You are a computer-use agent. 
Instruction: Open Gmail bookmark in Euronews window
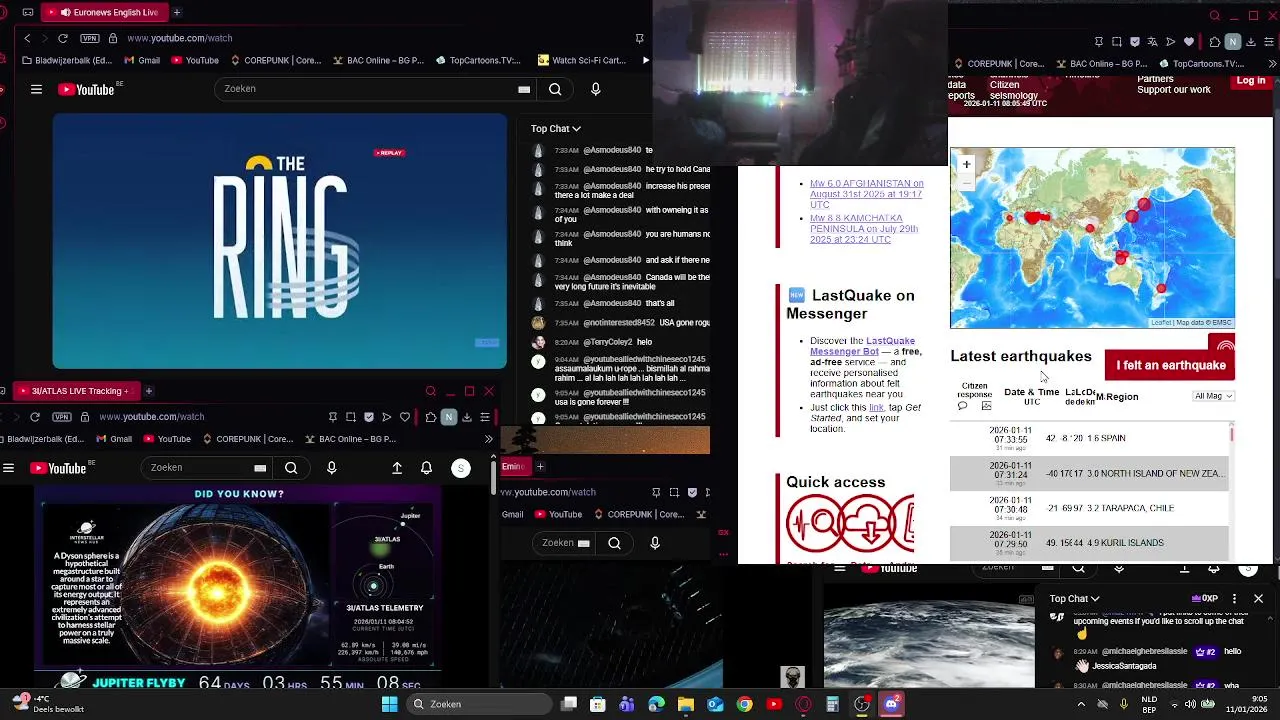[x=140, y=60]
